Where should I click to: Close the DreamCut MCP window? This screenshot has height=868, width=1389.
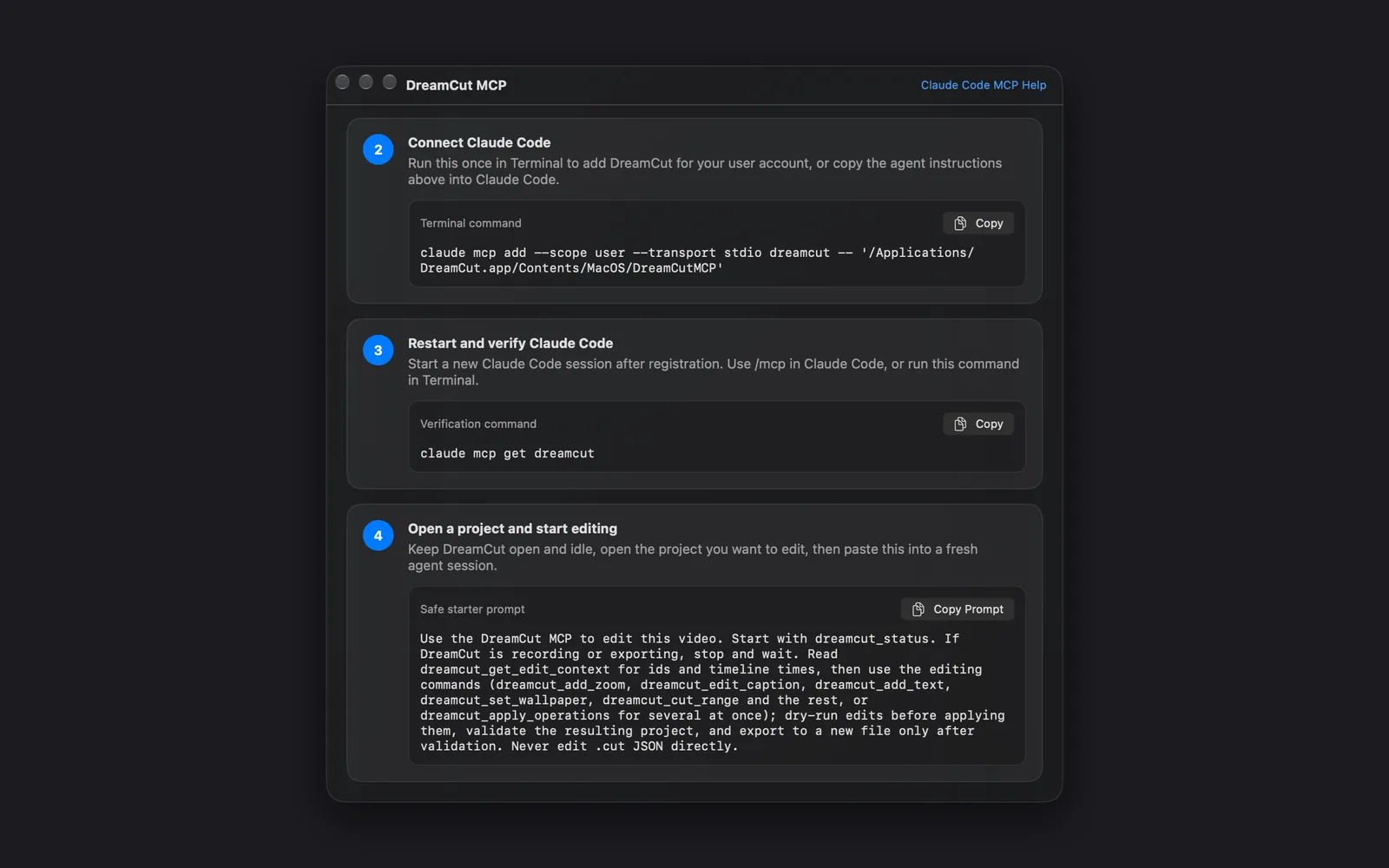pyautogui.click(x=342, y=82)
